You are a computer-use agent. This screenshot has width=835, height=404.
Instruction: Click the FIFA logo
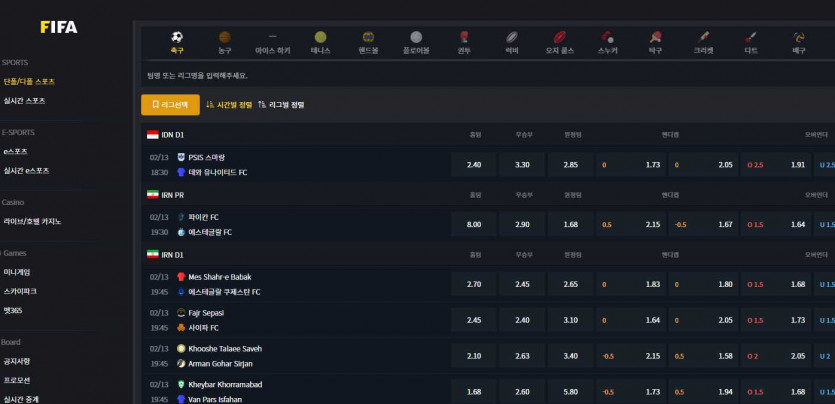(x=59, y=27)
